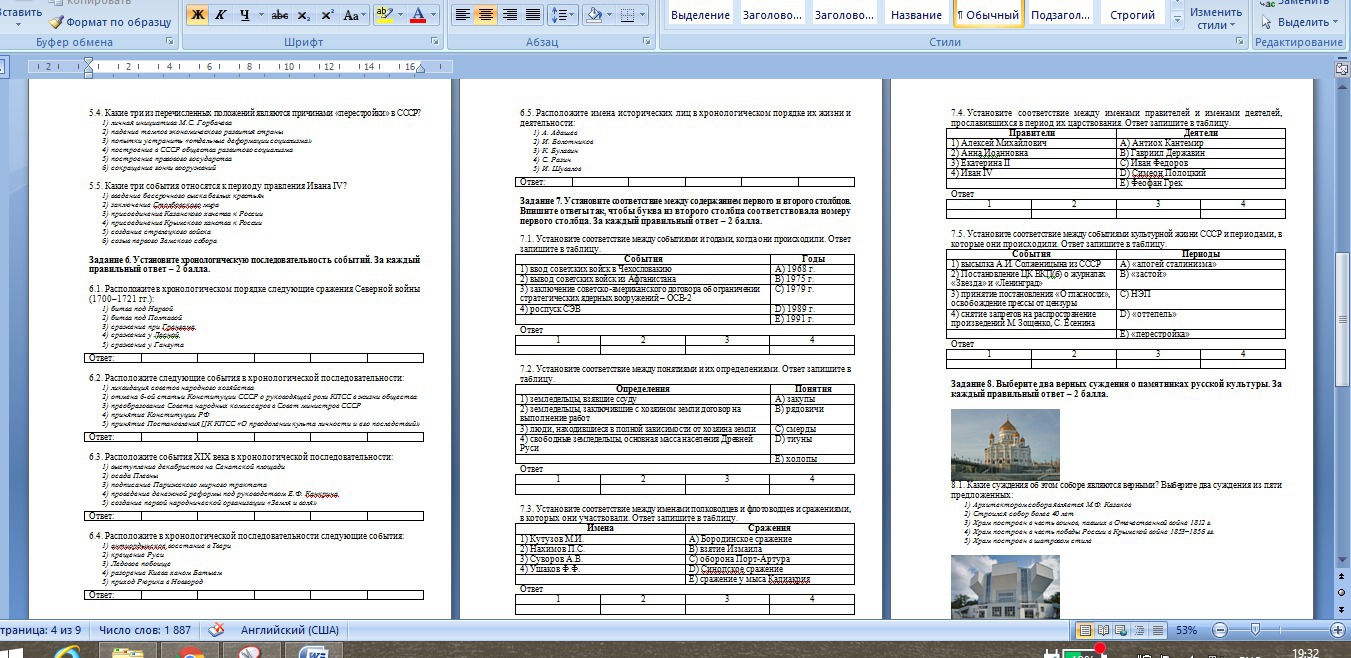Switch to Print Layout view in status bar
Image resolution: width=1351 pixels, height=658 pixels.
[1084, 631]
